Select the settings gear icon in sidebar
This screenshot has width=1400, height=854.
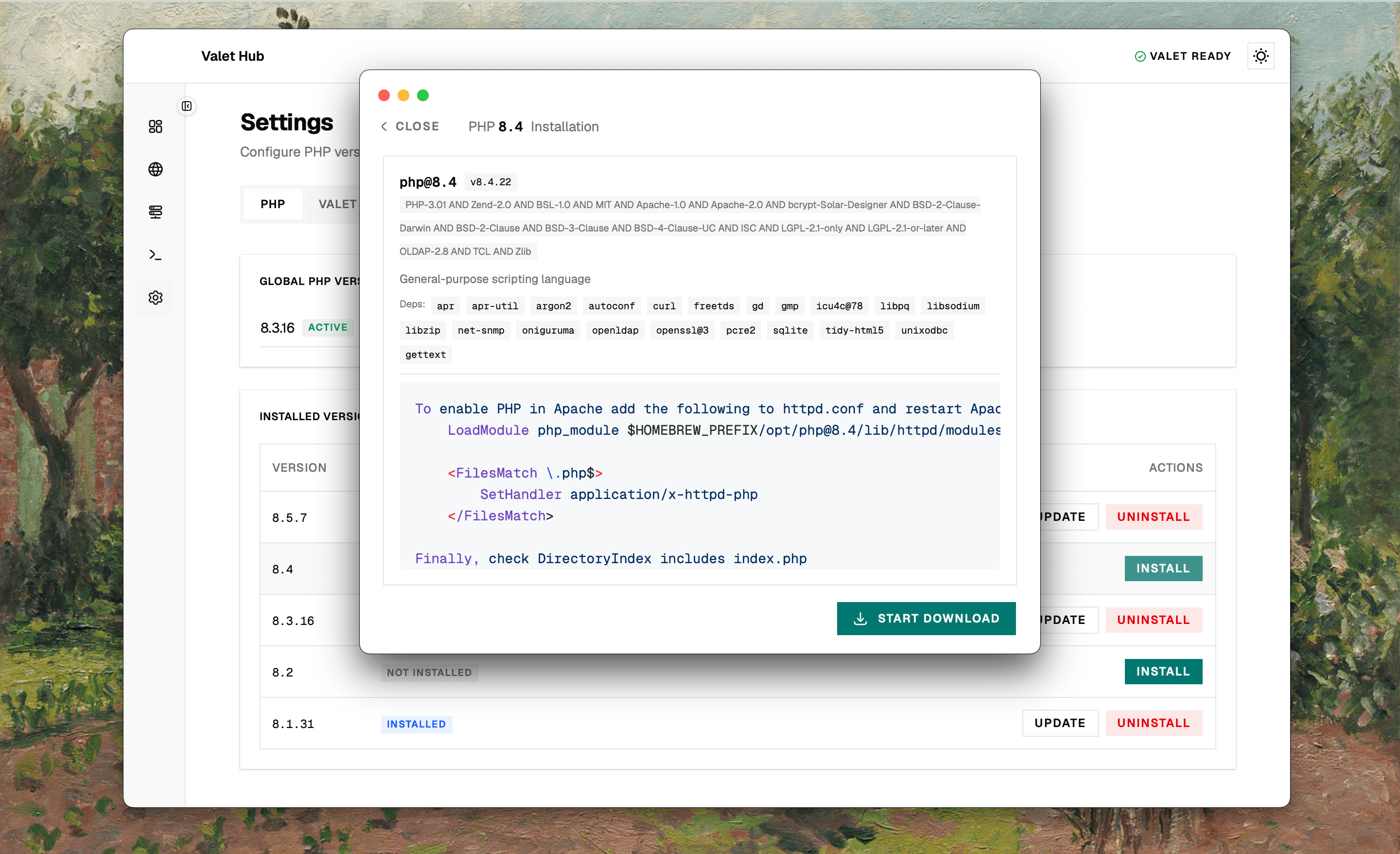[155, 297]
